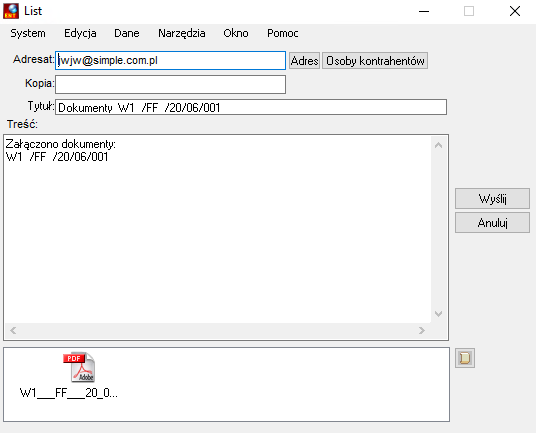This screenshot has width=536, height=433.
Task: Focus the Adresat email field
Action: coord(171,60)
